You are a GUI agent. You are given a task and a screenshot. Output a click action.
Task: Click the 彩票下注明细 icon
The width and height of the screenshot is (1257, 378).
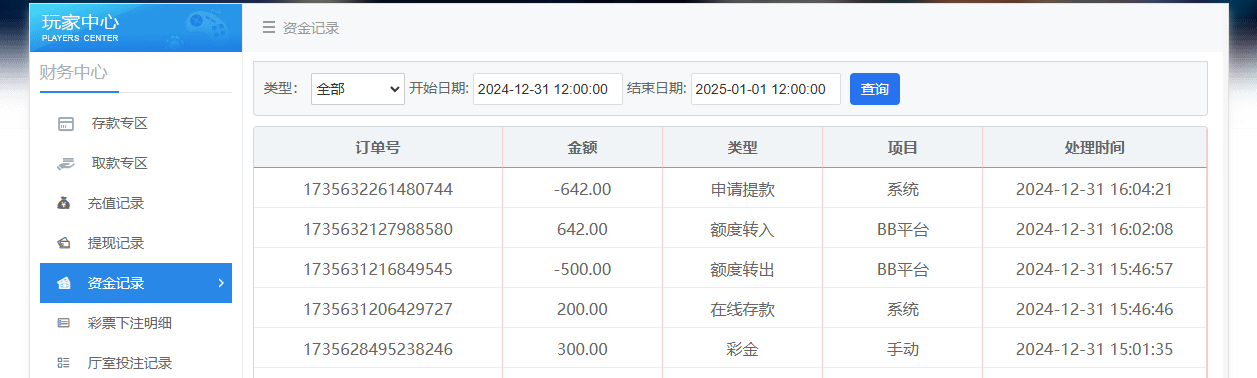tap(64, 323)
